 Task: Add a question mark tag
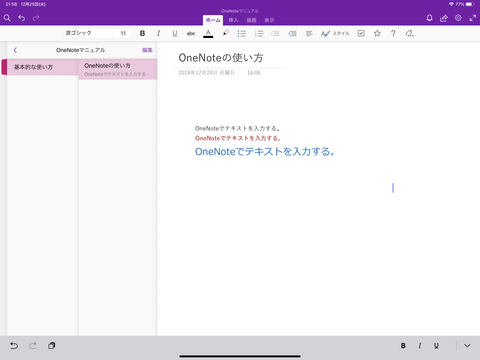tap(393, 33)
